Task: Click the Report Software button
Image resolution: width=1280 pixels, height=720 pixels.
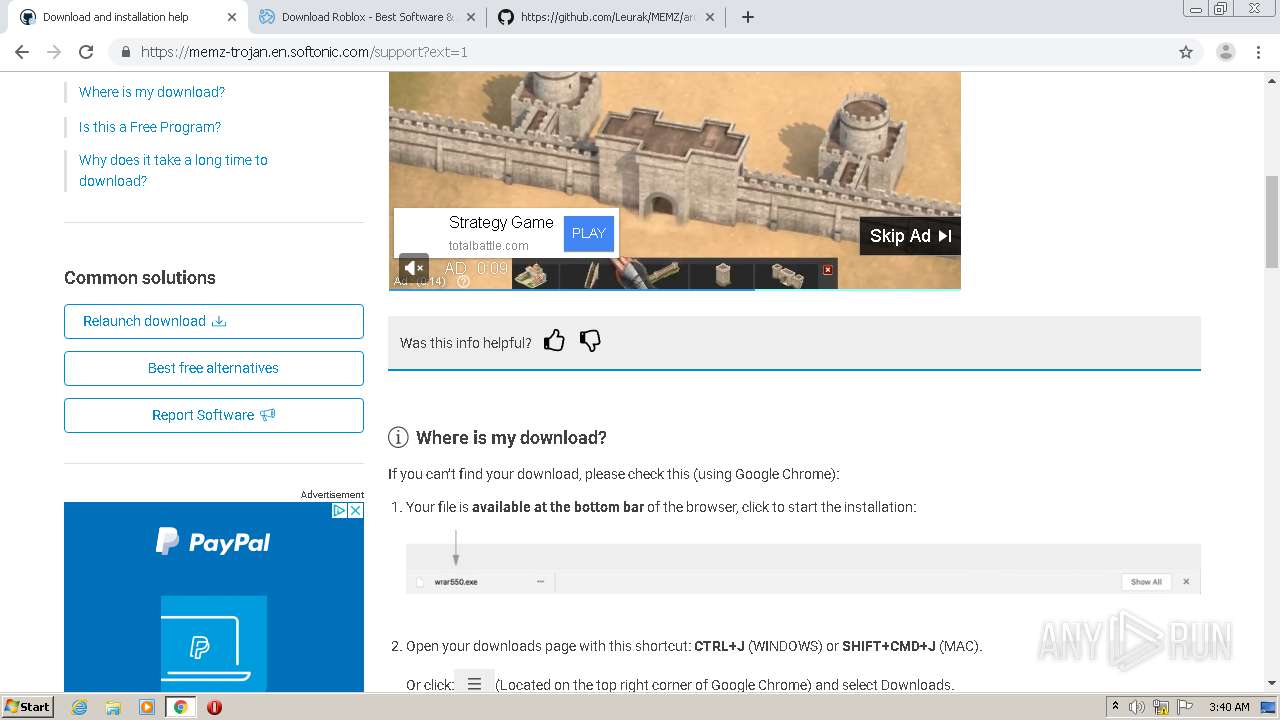Action: click(x=214, y=415)
